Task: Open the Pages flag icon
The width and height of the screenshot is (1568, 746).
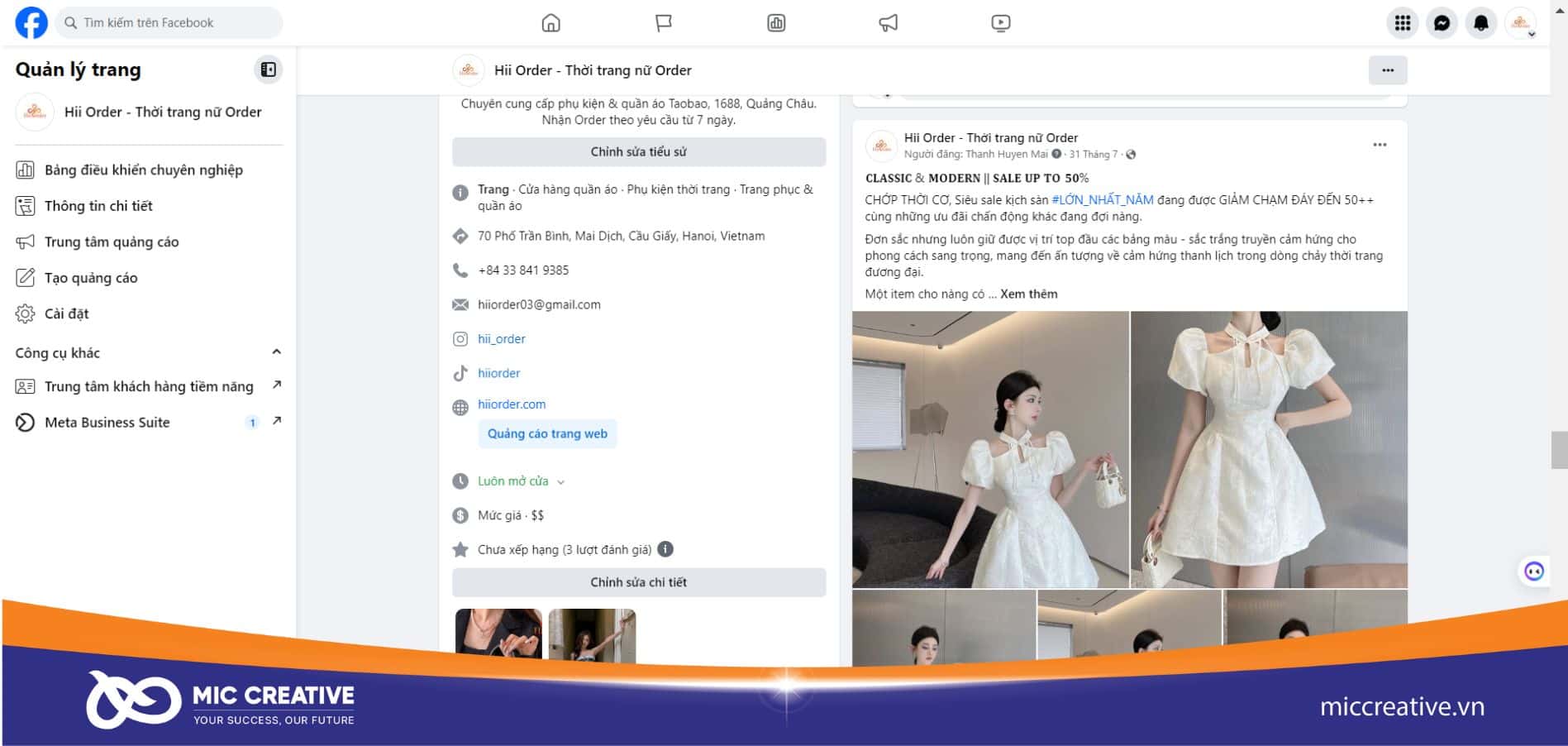Action: 663,23
